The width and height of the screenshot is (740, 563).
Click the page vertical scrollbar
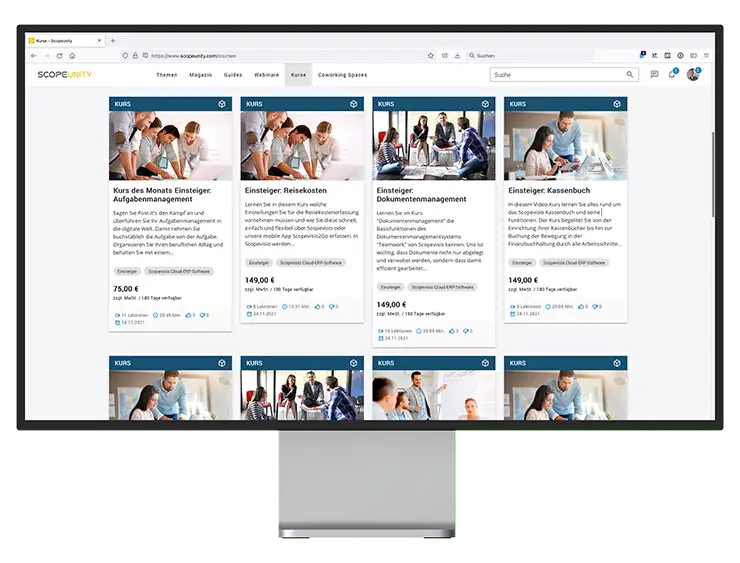point(713,175)
